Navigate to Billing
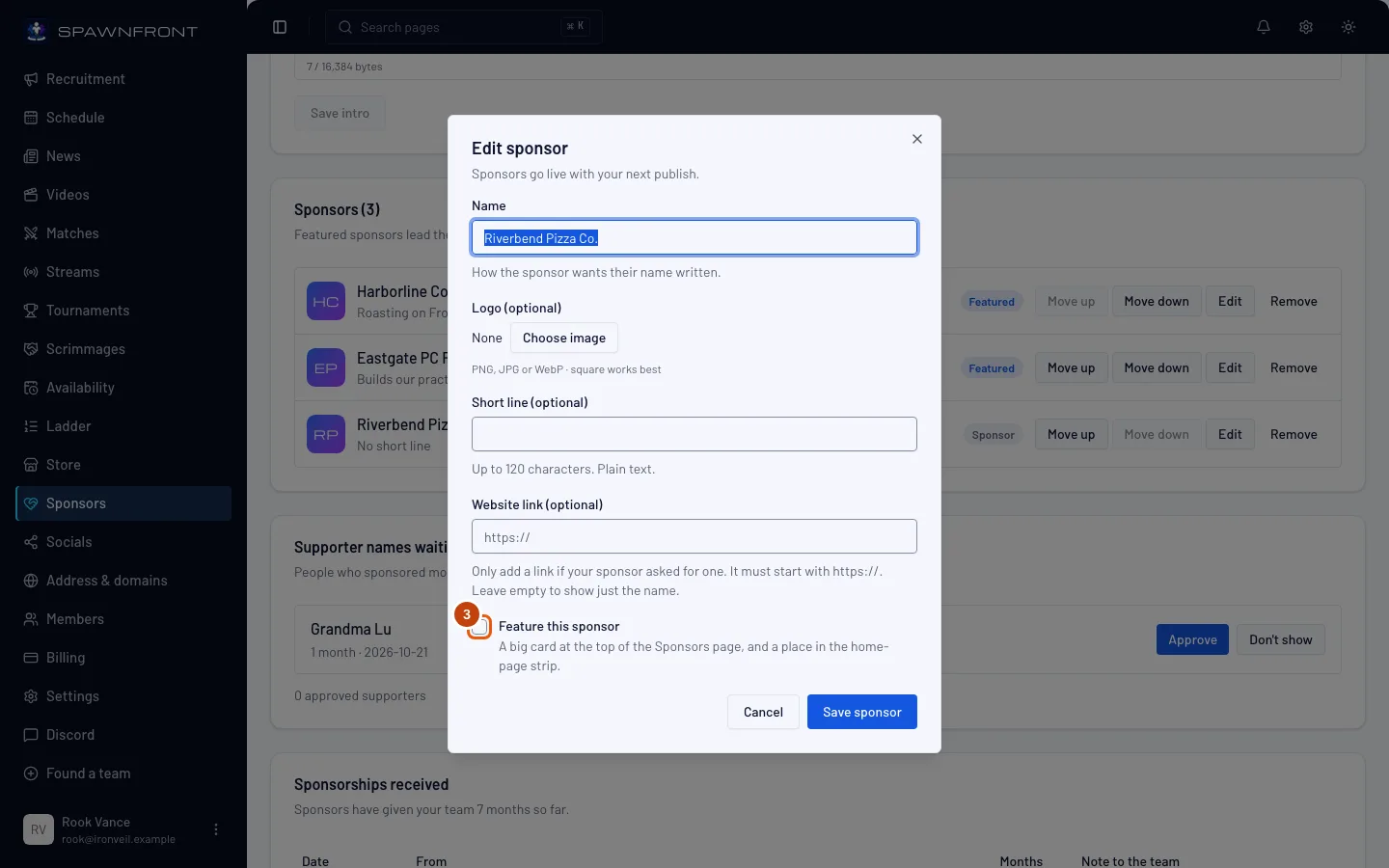This screenshot has height=868, width=1389. point(123,658)
